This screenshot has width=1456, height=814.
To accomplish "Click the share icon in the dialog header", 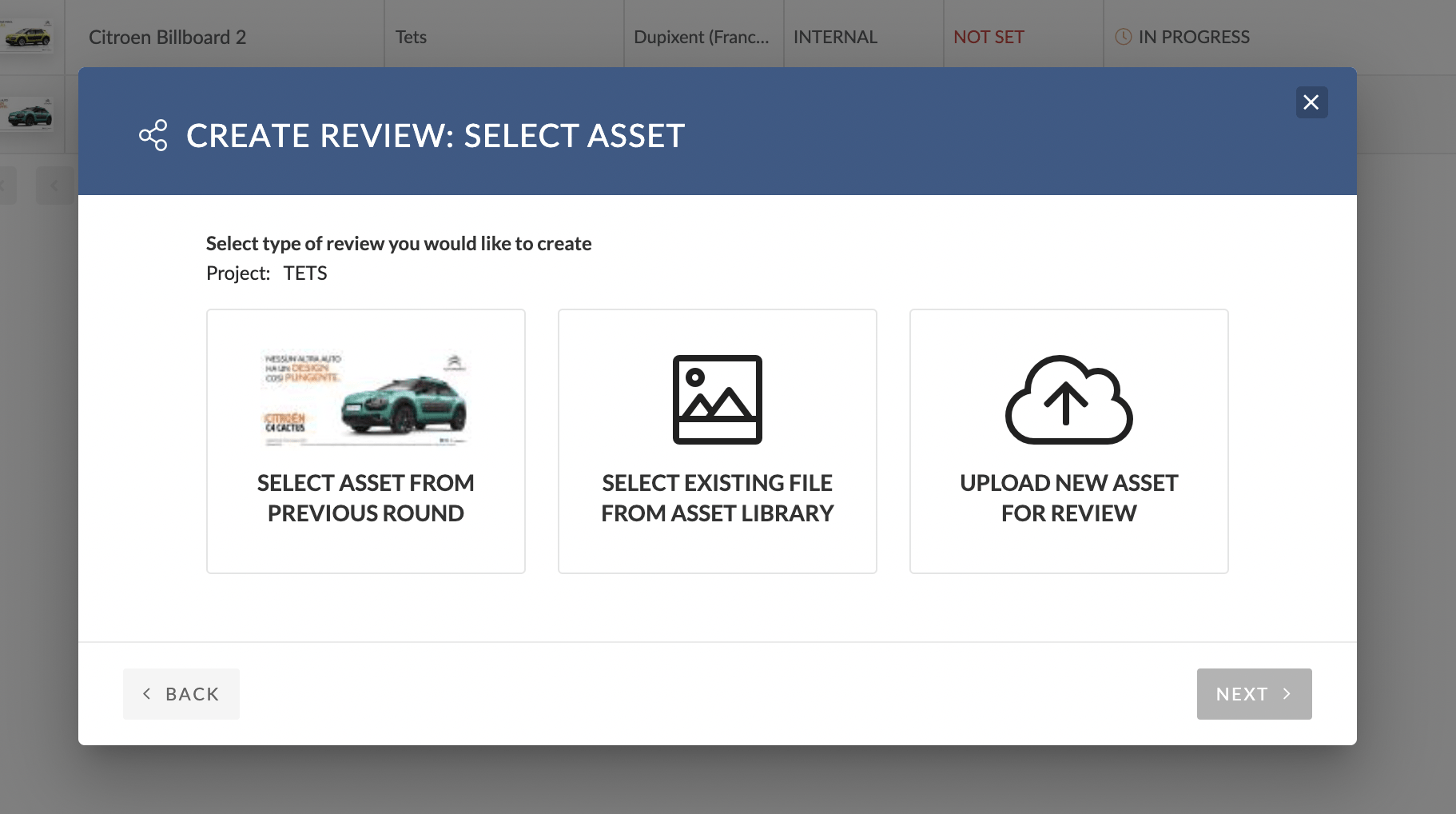I will 153,135.
